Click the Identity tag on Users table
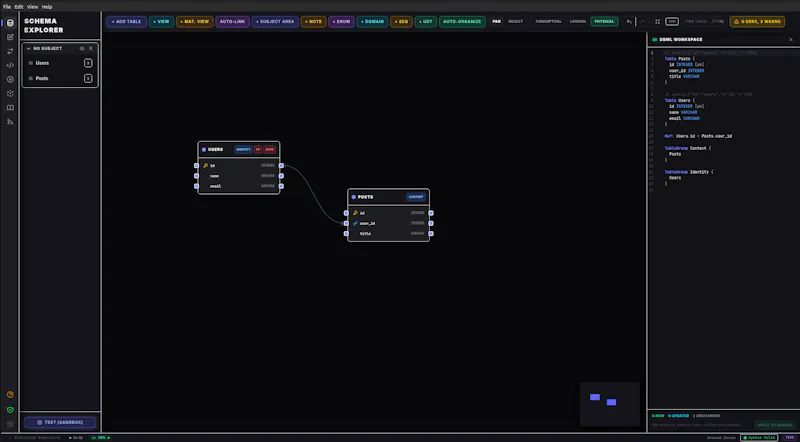Image resolution: width=800 pixels, height=442 pixels. click(x=243, y=150)
